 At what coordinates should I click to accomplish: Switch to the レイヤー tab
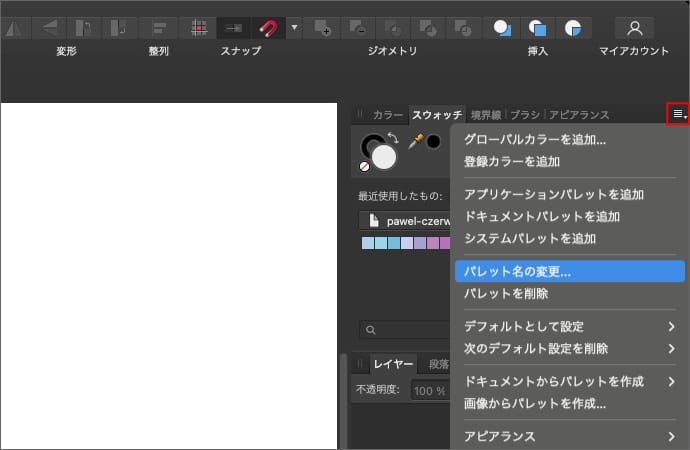pos(393,364)
